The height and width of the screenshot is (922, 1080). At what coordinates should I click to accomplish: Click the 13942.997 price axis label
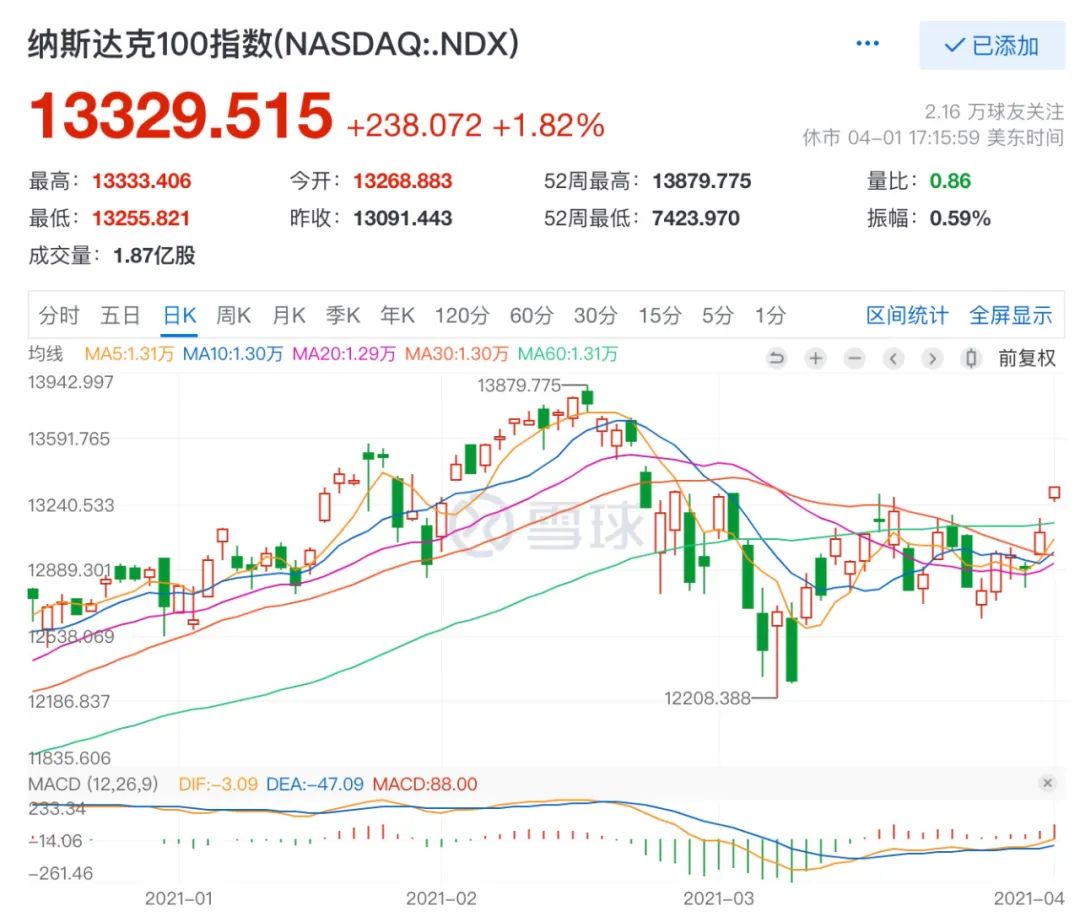click(x=70, y=382)
